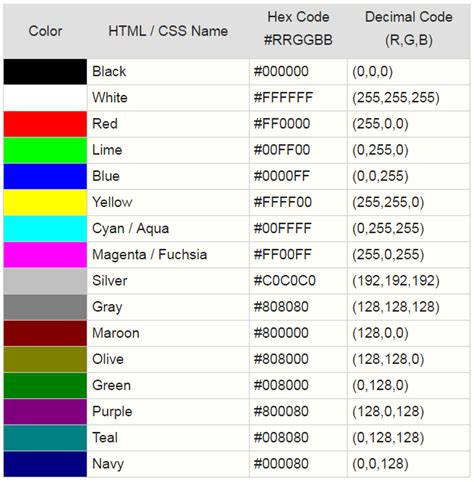
Task: Choose the magenta color swatch
Action: point(45,255)
